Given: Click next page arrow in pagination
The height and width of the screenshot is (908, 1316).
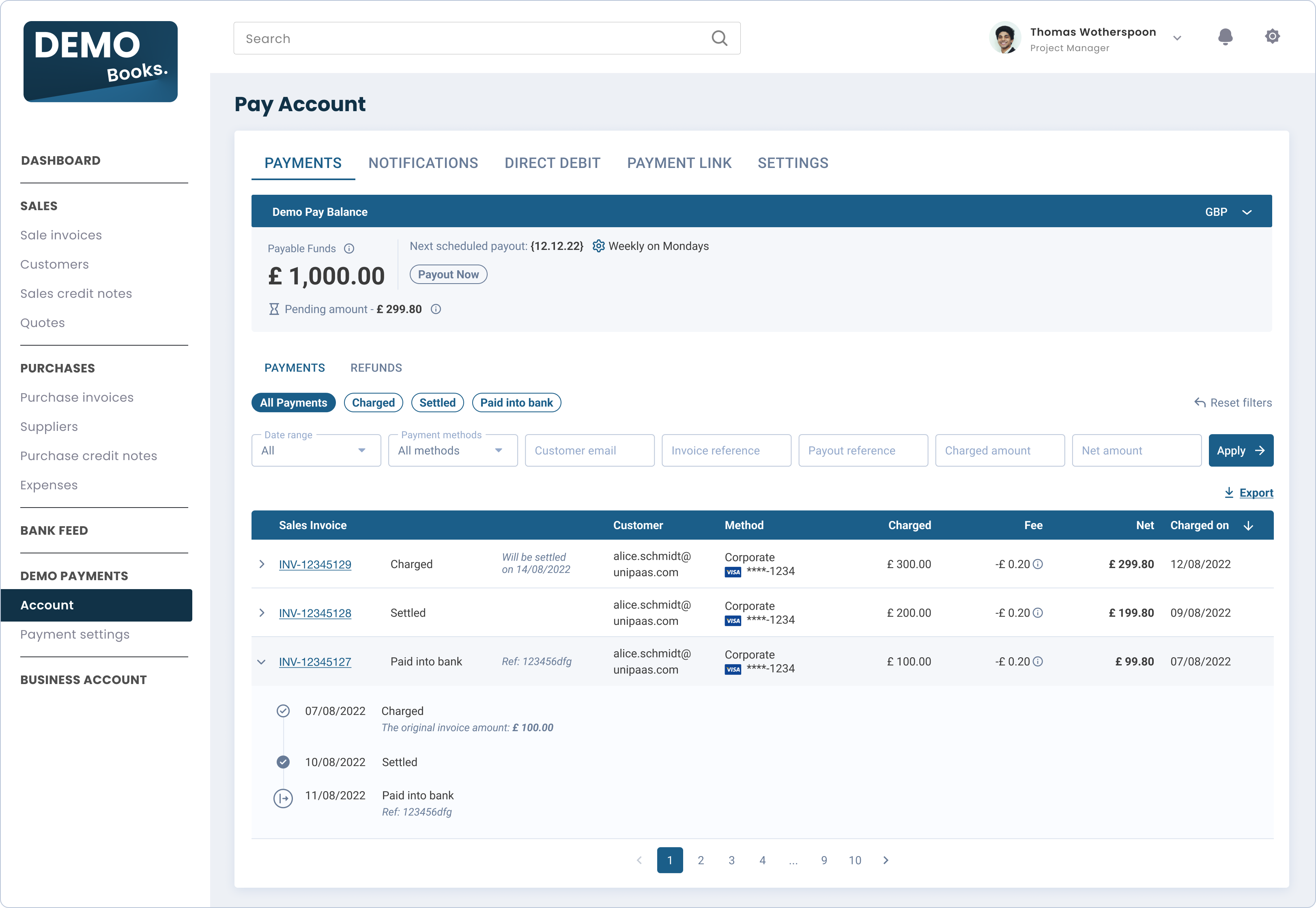Looking at the screenshot, I should click(x=886, y=860).
